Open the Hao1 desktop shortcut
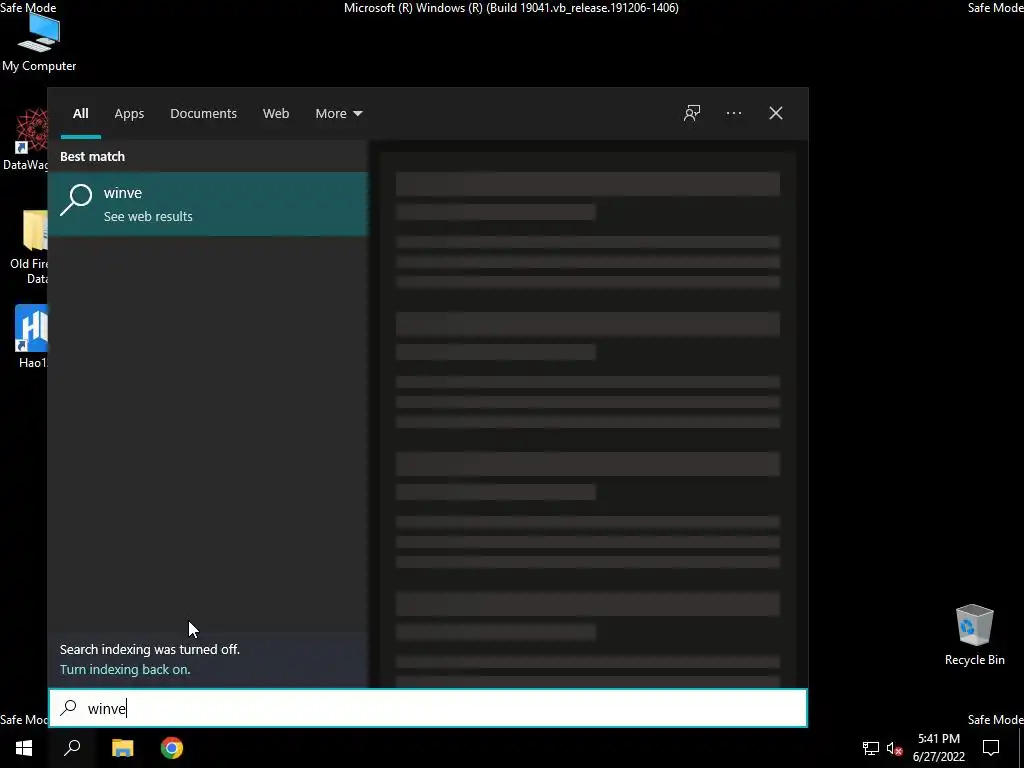Viewport: 1024px width, 768px height. (31, 336)
